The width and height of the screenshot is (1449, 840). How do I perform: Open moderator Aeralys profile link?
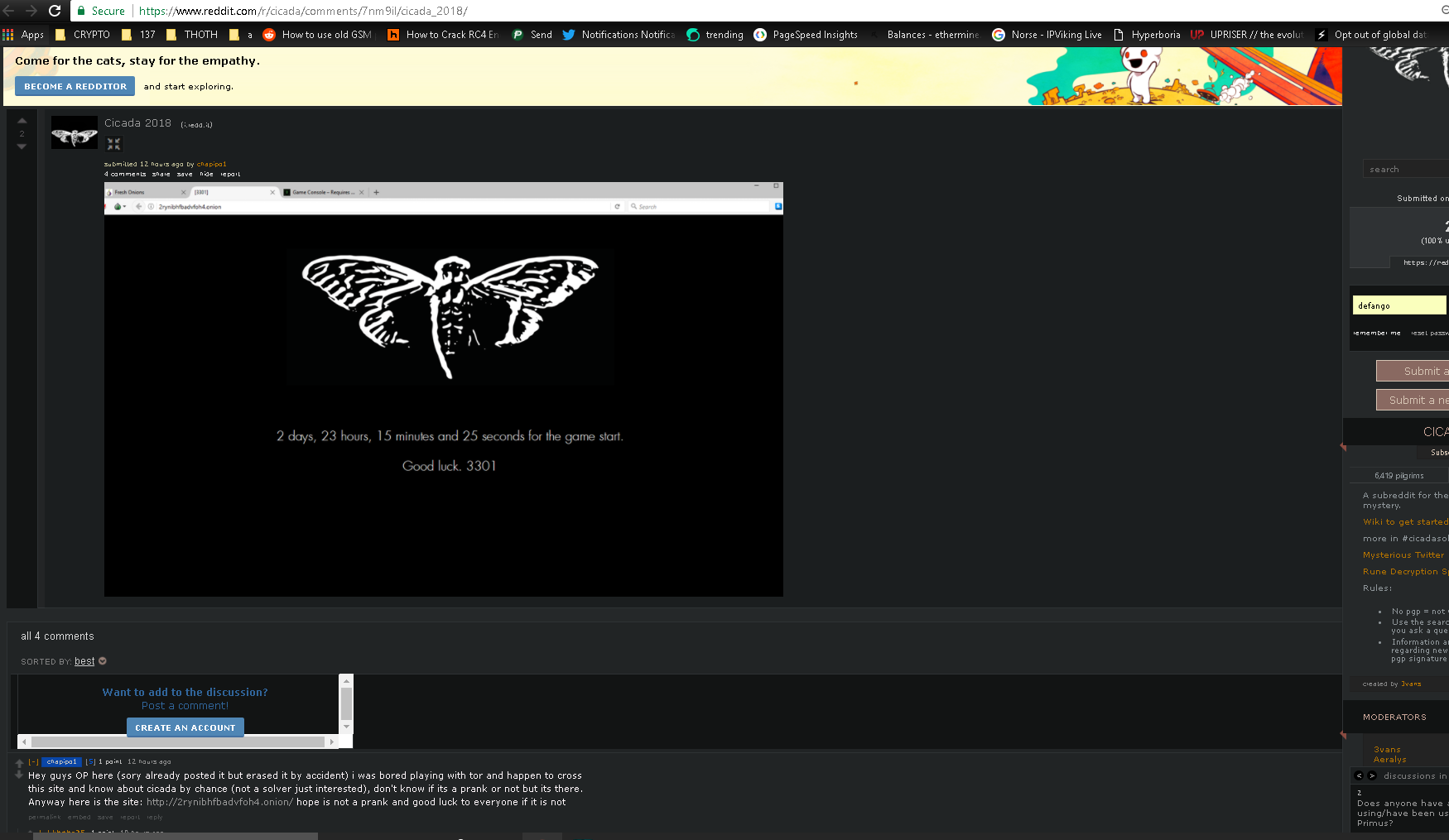tap(1389, 760)
